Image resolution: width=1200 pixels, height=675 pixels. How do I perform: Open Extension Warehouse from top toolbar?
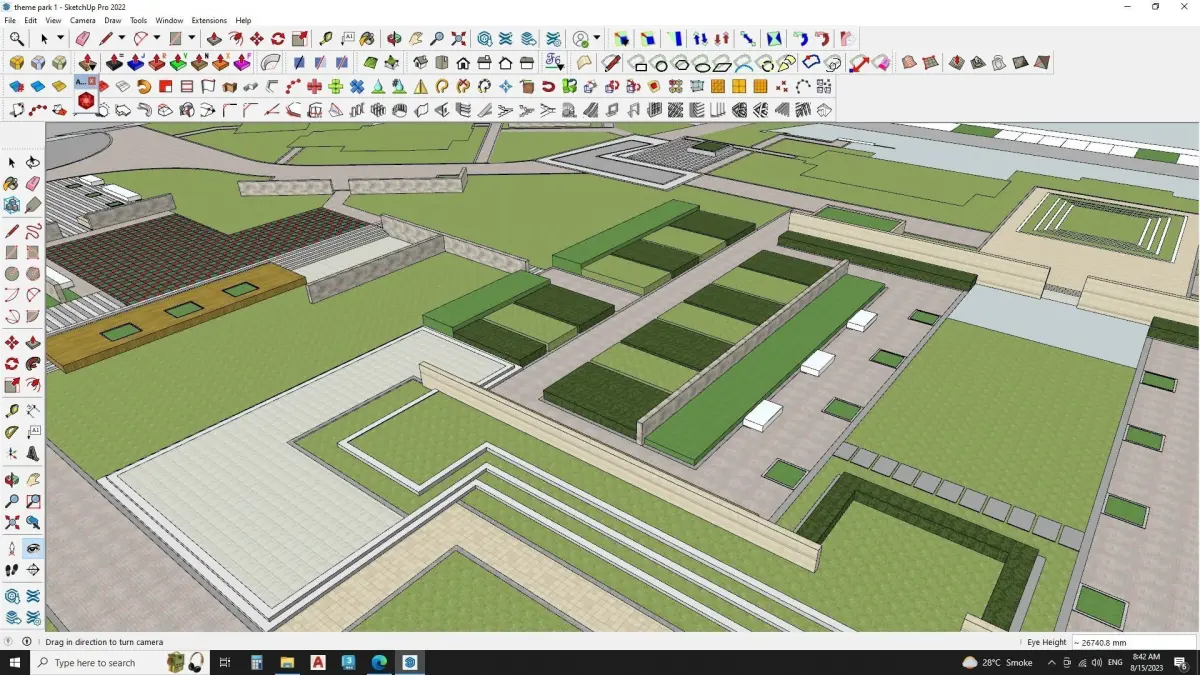click(505, 39)
